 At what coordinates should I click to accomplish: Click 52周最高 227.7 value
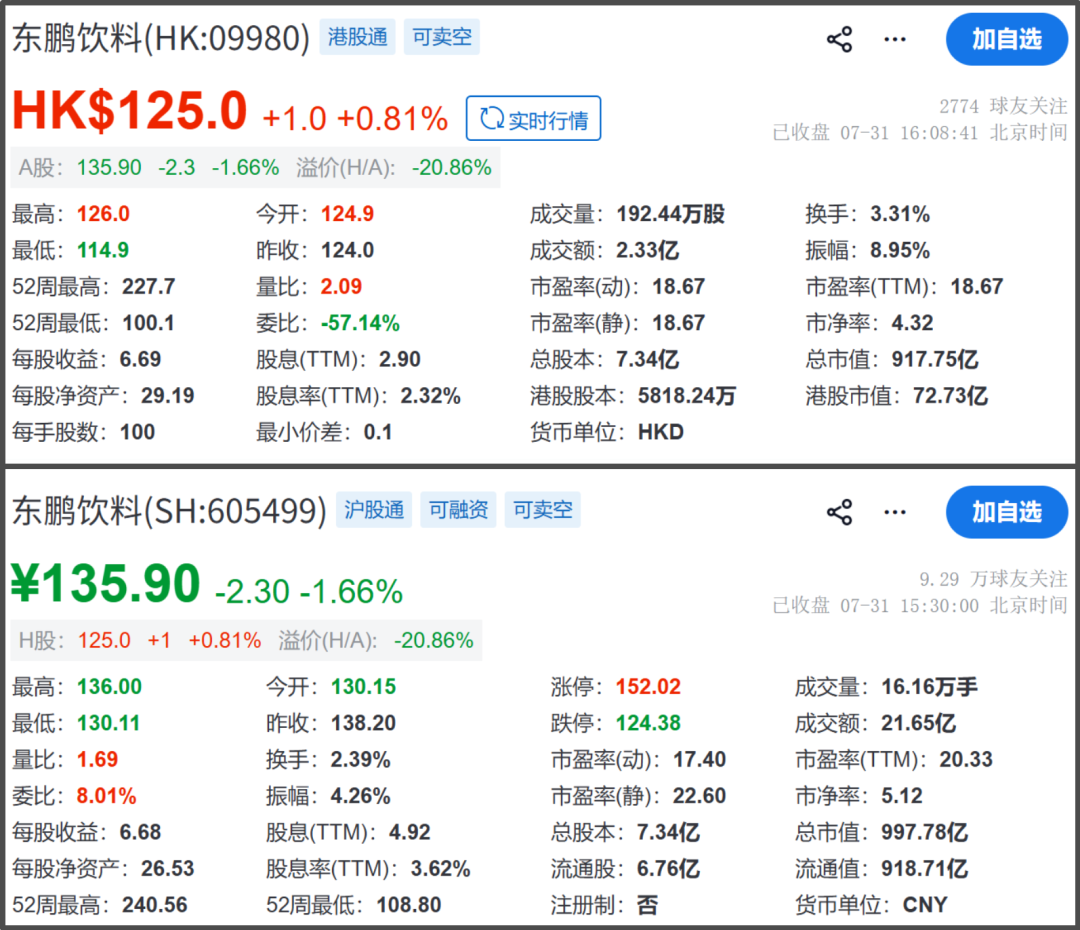pos(149,287)
